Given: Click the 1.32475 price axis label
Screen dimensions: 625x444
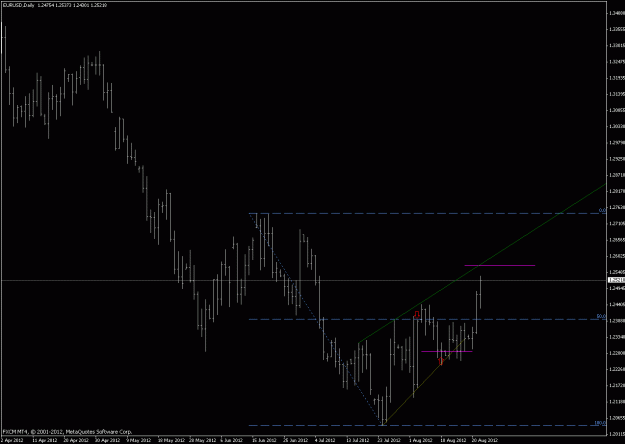Looking at the screenshot, I should [617, 62].
